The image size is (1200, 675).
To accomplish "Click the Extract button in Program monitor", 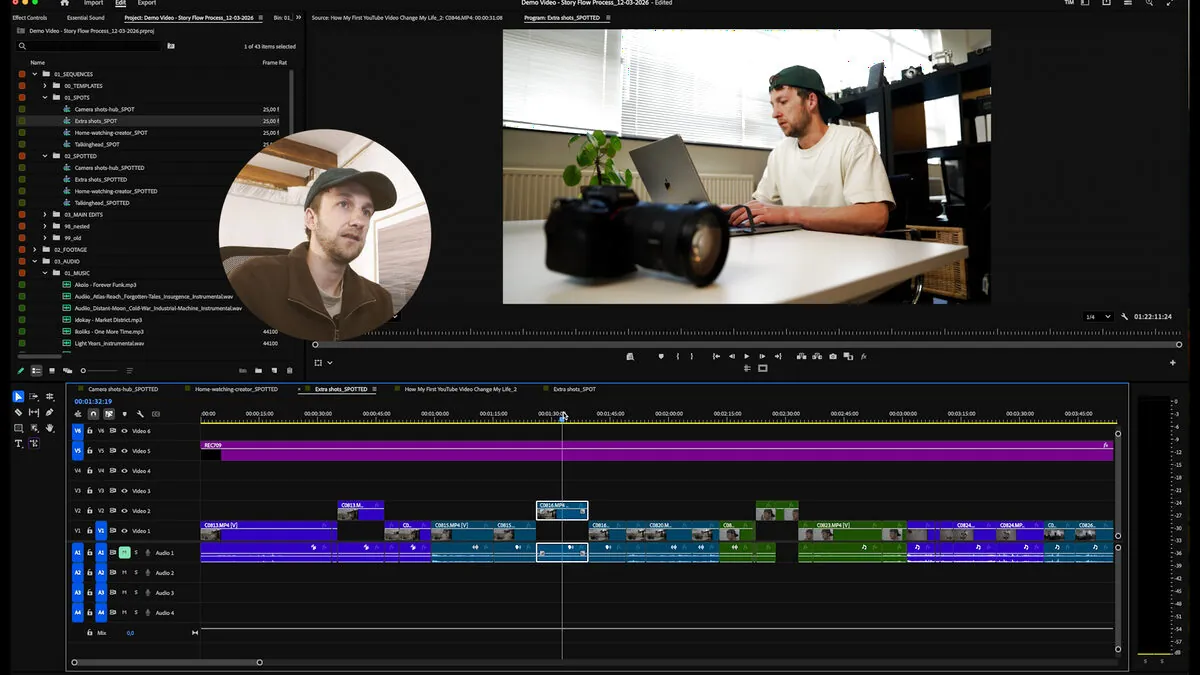I will click(817, 356).
